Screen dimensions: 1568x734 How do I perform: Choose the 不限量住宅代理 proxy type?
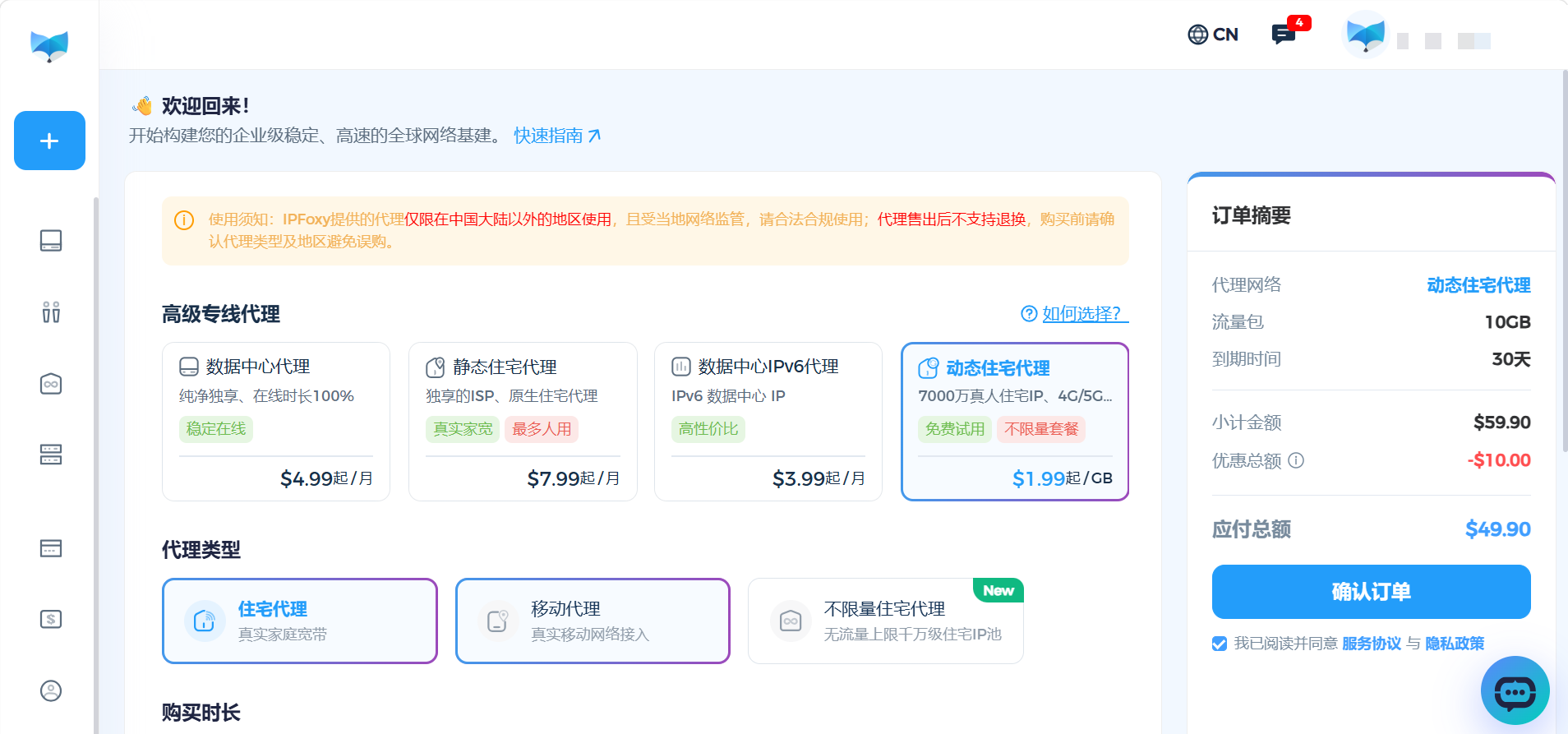point(886,621)
